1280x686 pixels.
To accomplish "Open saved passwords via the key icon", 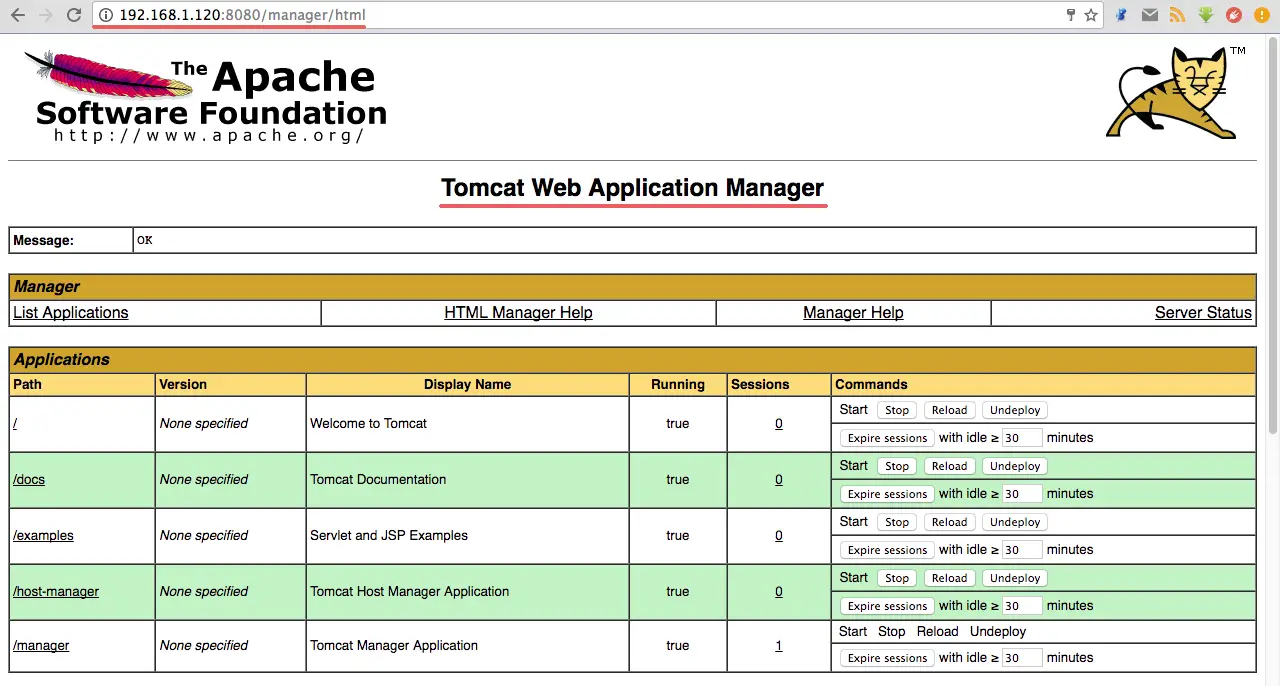I will [1071, 15].
